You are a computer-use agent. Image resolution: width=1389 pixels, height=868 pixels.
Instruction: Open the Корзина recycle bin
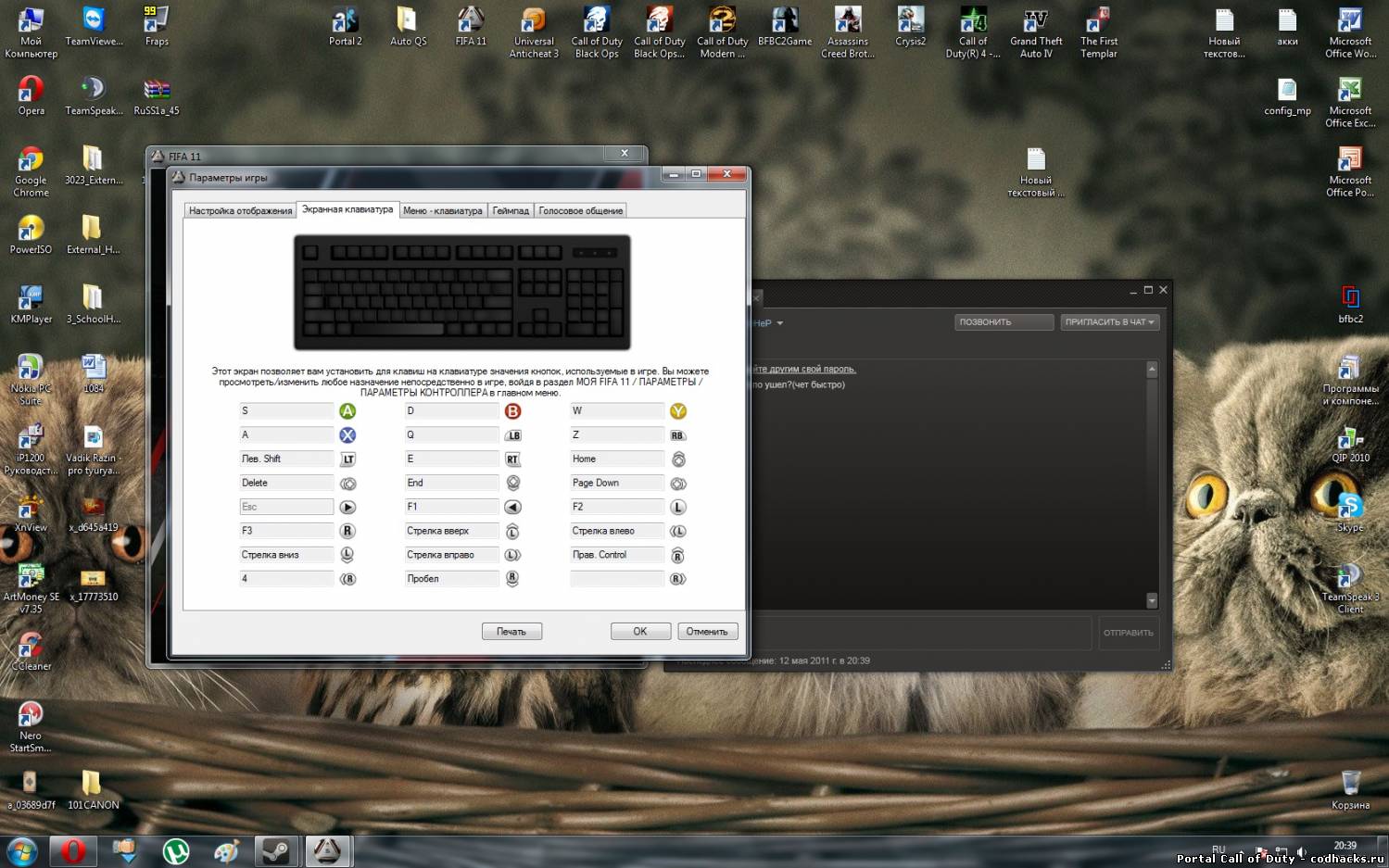click(x=1350, y=790)
